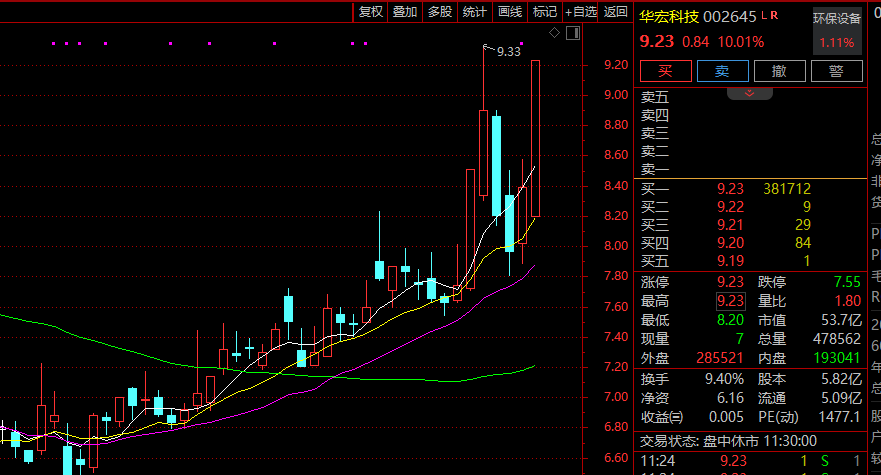Image resolution: width=881 pixels, height=475 pixels.
Task: Select 多股 multi-stock view
Action: click(440, 12)
